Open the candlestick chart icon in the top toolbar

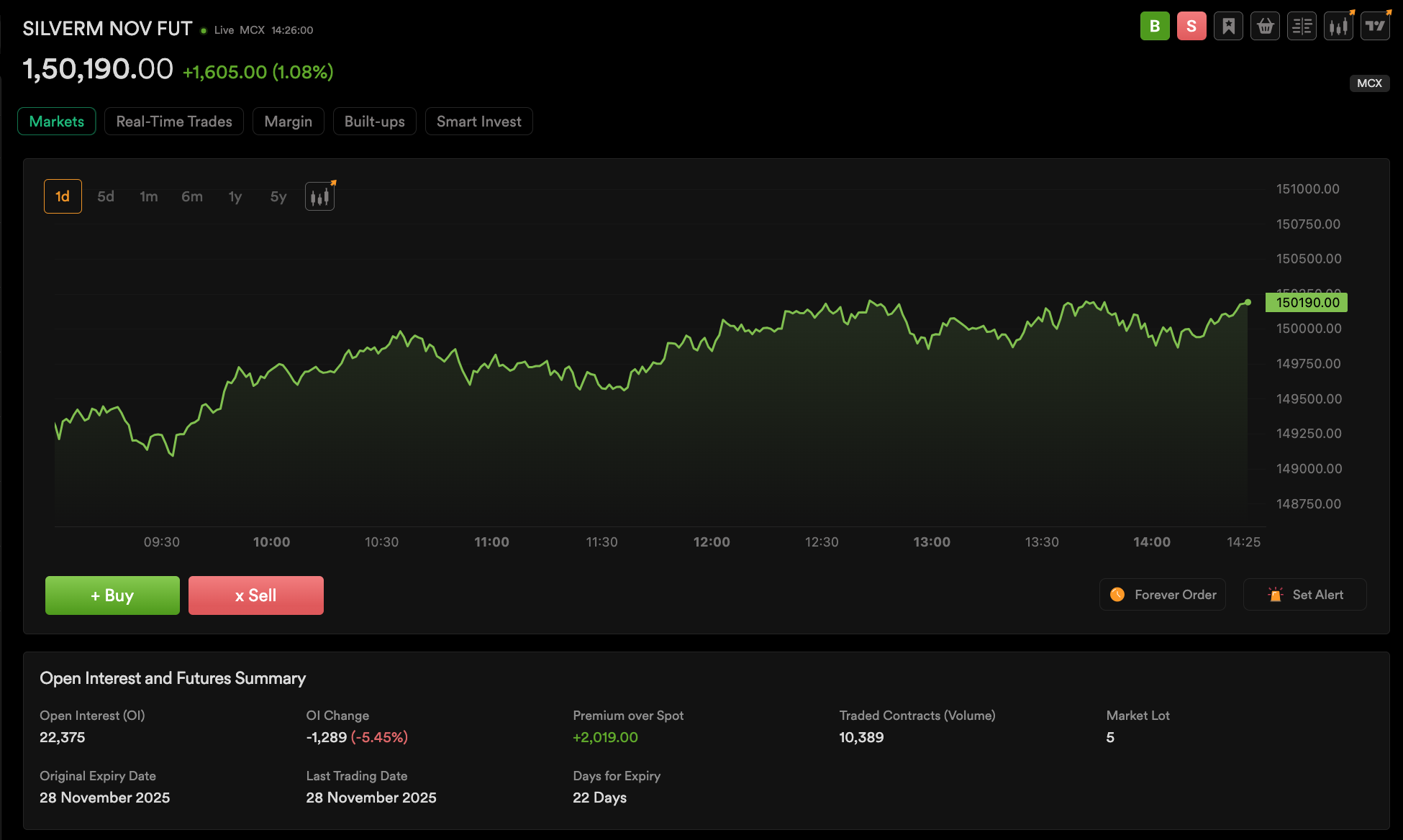(x=1338, y=27)
